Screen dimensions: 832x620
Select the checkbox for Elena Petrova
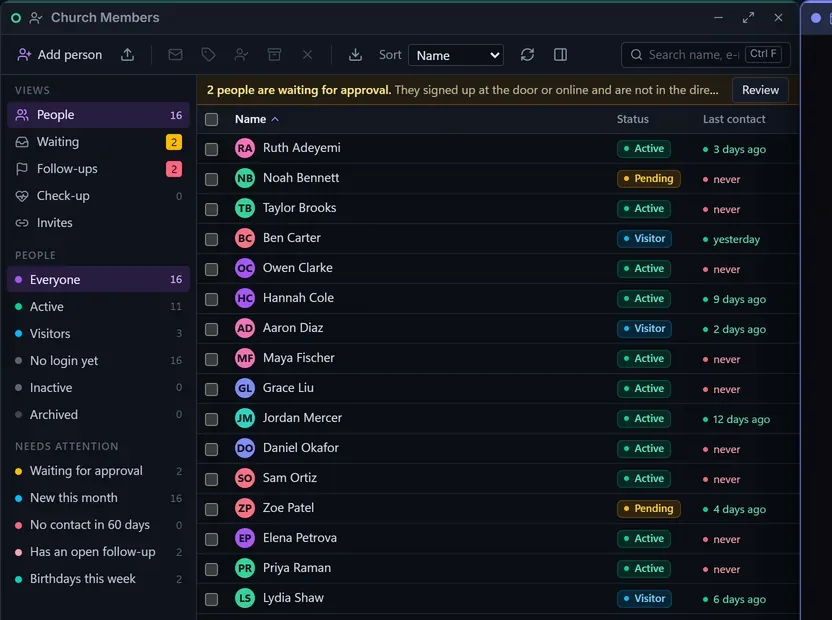(212, 539)
